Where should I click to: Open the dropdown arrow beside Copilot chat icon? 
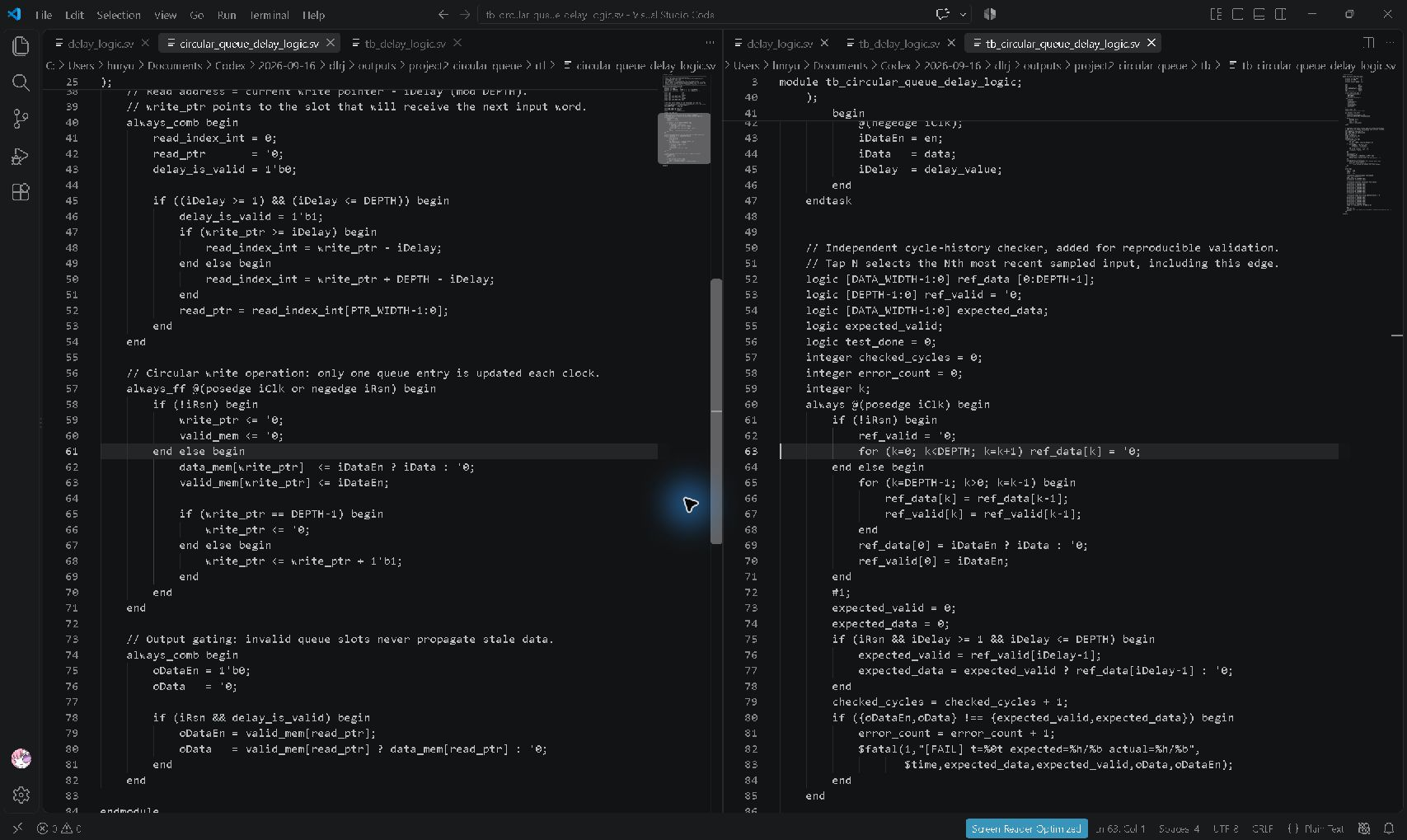pos(963,14)
